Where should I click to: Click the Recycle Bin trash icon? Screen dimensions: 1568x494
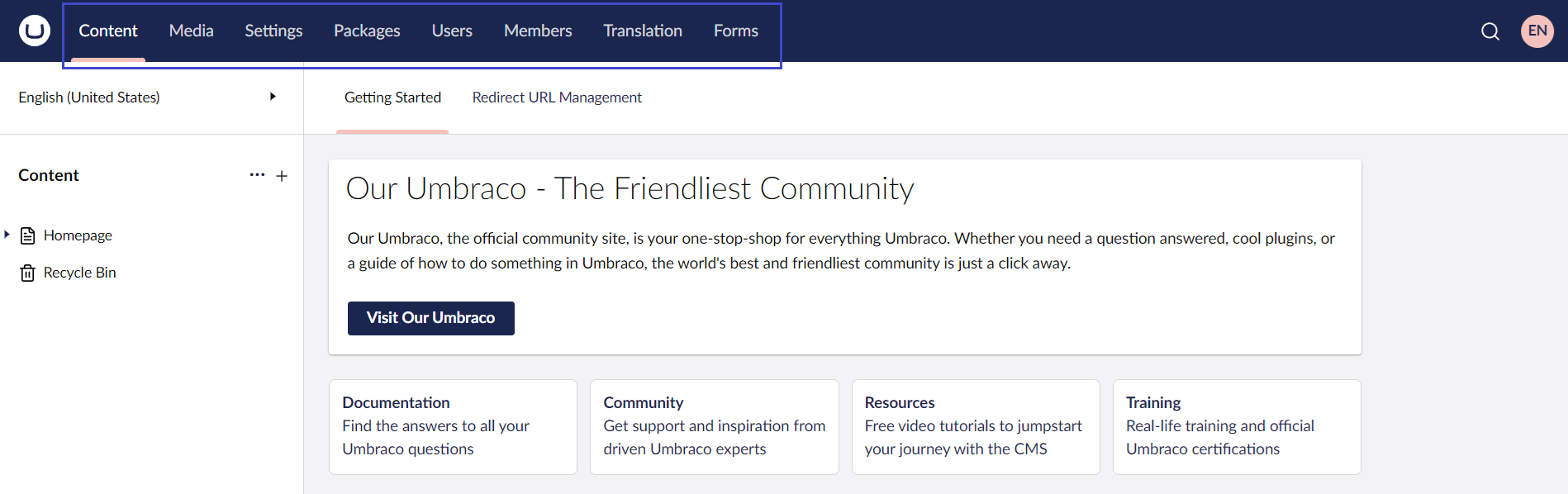[28, 273]
